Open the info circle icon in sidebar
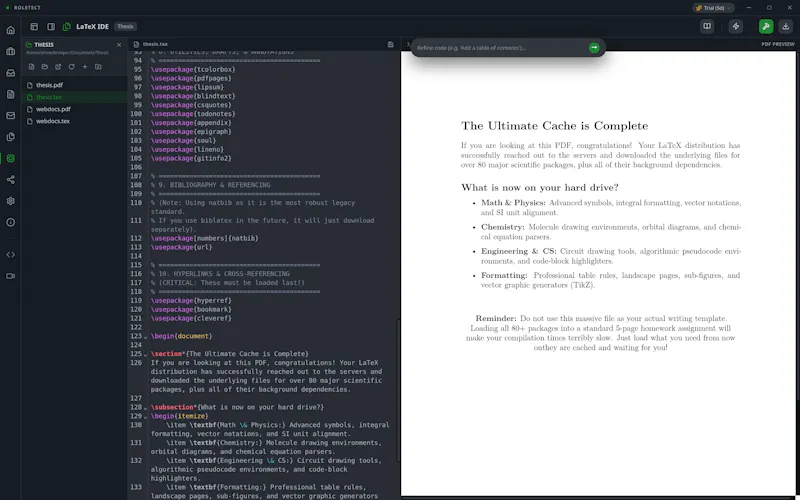This screenshot has width=800, height=500. [11, 222]
